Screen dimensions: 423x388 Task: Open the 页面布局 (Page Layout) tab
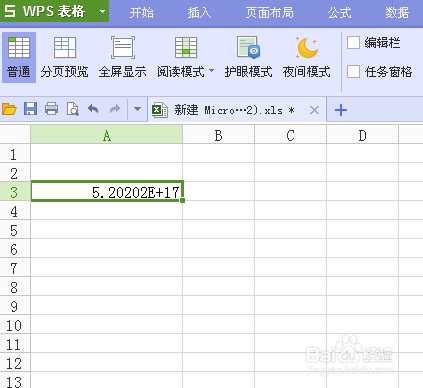click(x=269, y=13)
